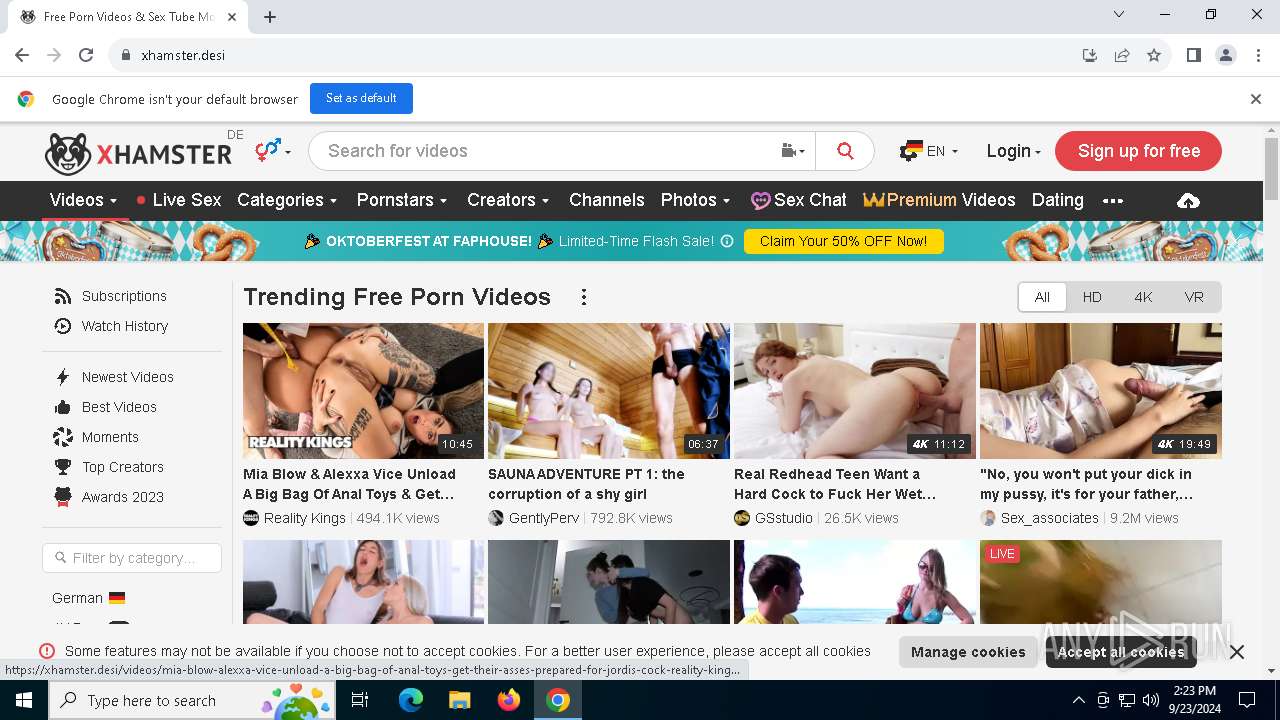
Task: Open the Dating navigation item
Action: pyautogui.click(x=1057, y=200)
